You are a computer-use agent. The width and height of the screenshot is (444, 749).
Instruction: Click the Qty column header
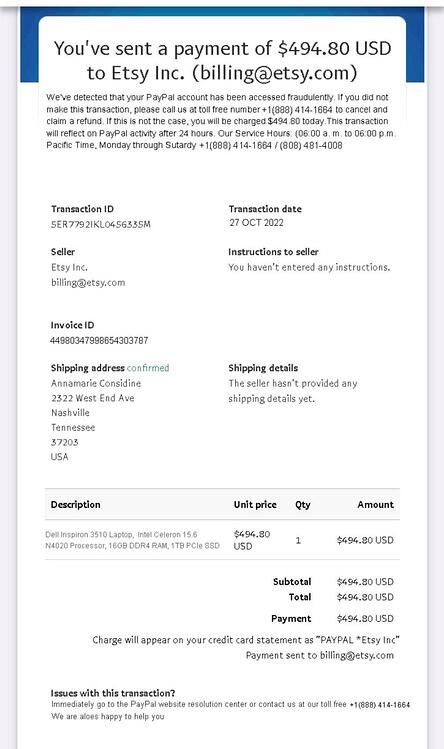pyautogui.click(x=303, y=504)
